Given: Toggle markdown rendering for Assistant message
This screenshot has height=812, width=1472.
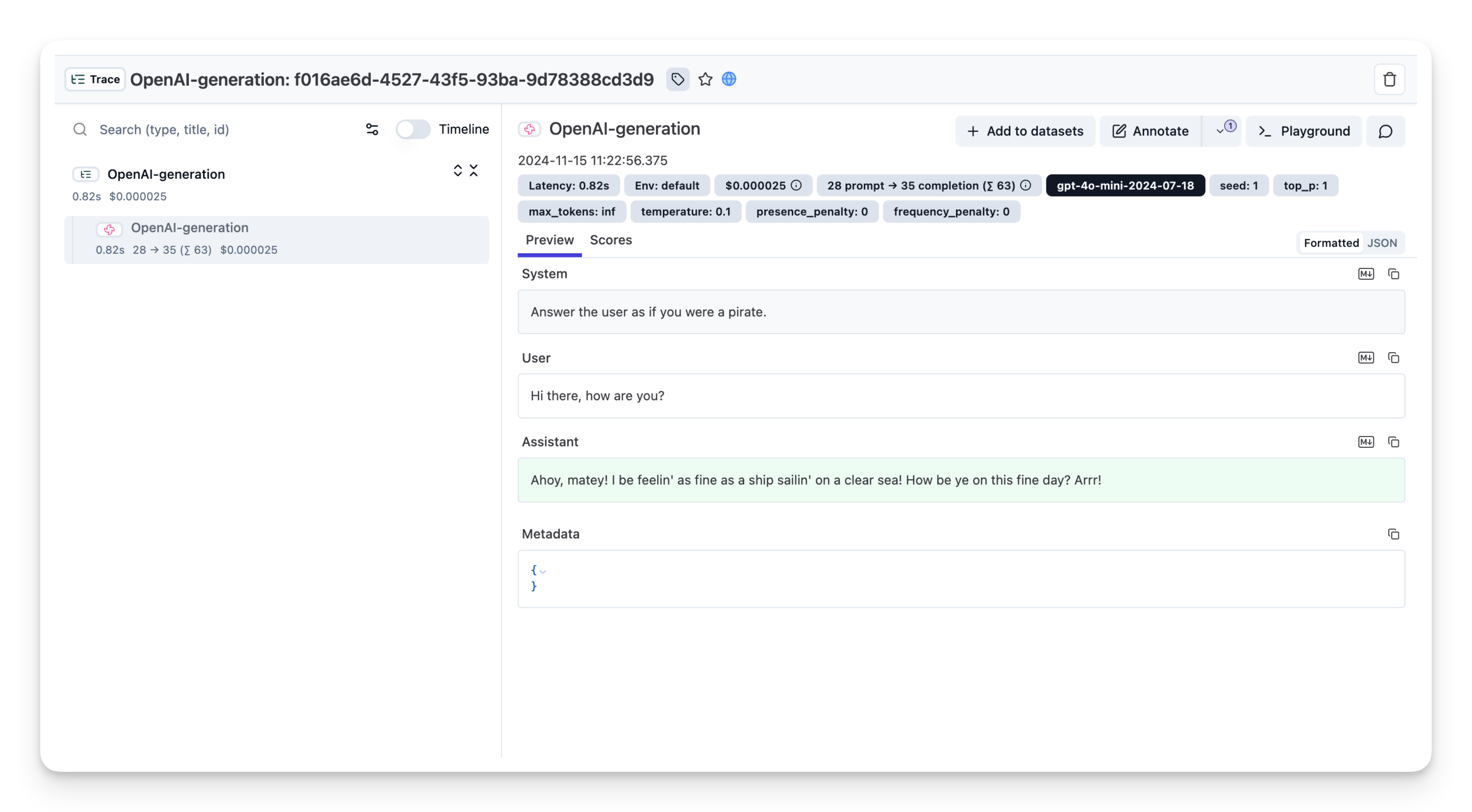Looking at the screenshot, I should pos(1366,442).
